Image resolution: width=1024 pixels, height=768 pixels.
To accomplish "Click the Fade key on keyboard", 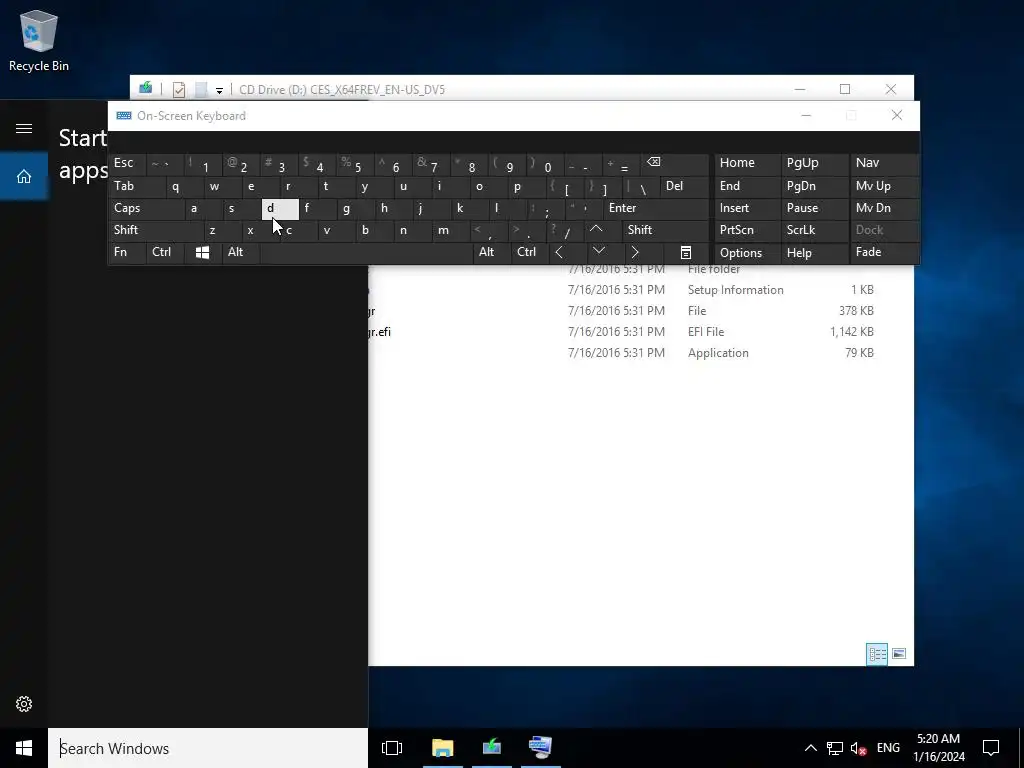I will point(884,252).
